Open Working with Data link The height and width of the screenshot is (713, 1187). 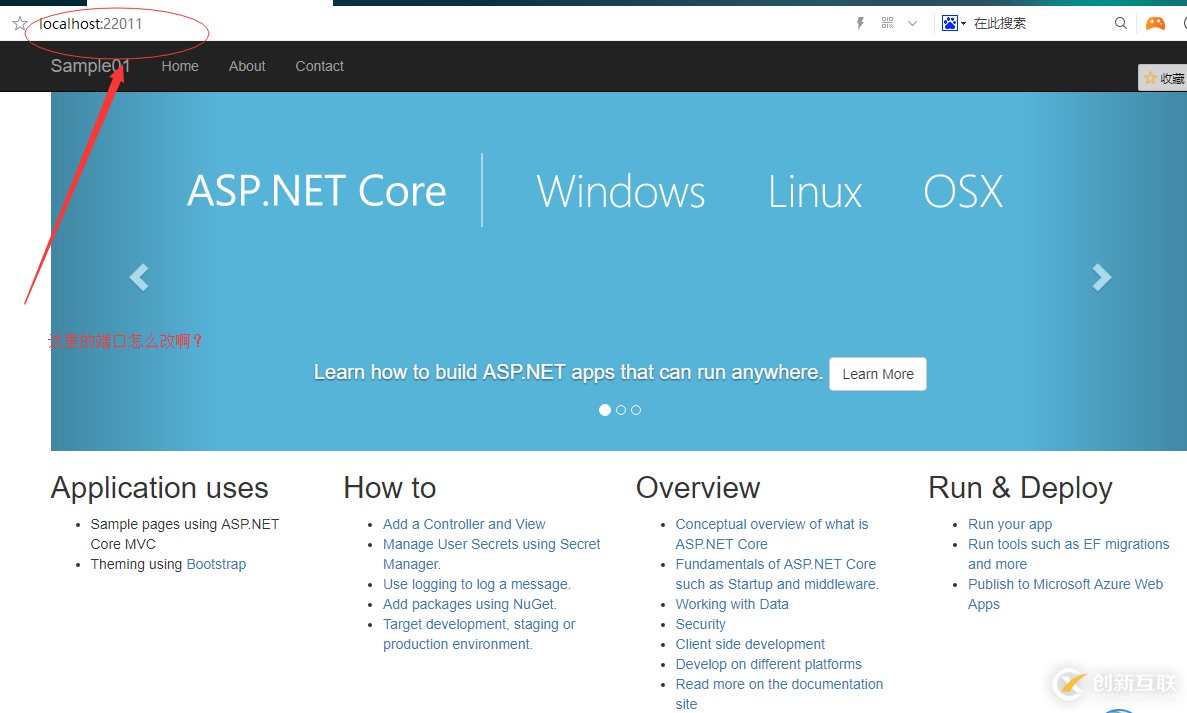[732, 605]
